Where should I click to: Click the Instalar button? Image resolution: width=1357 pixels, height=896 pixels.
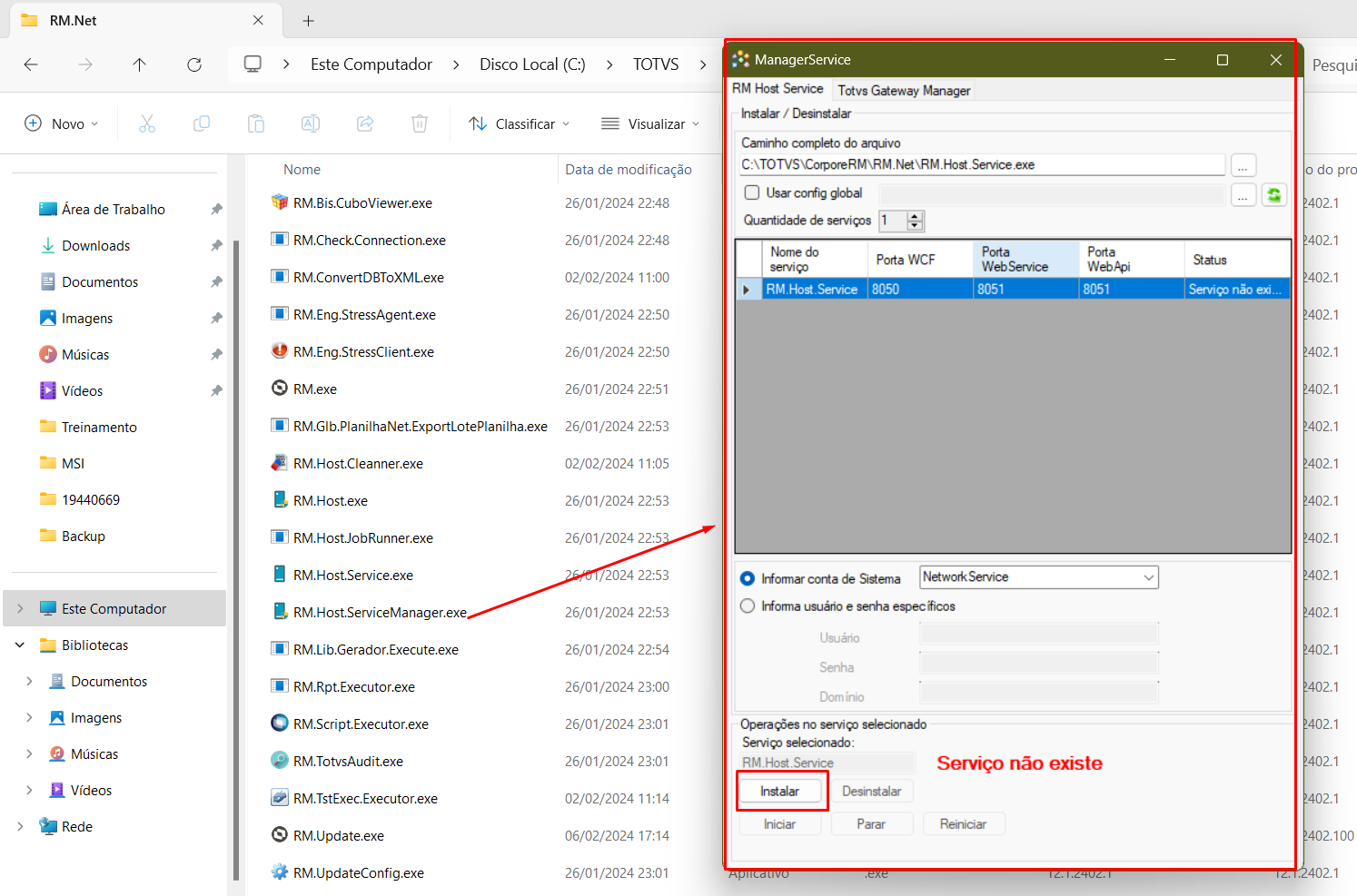click(779, 791)
